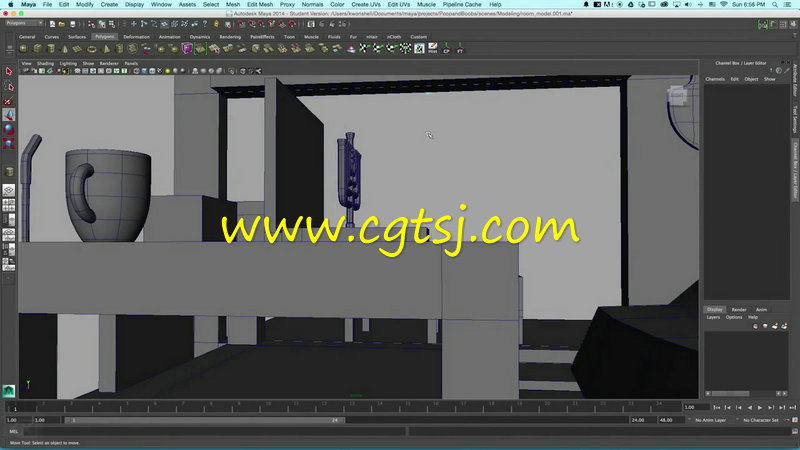Go to start of playback range

(x=717, y=407)
